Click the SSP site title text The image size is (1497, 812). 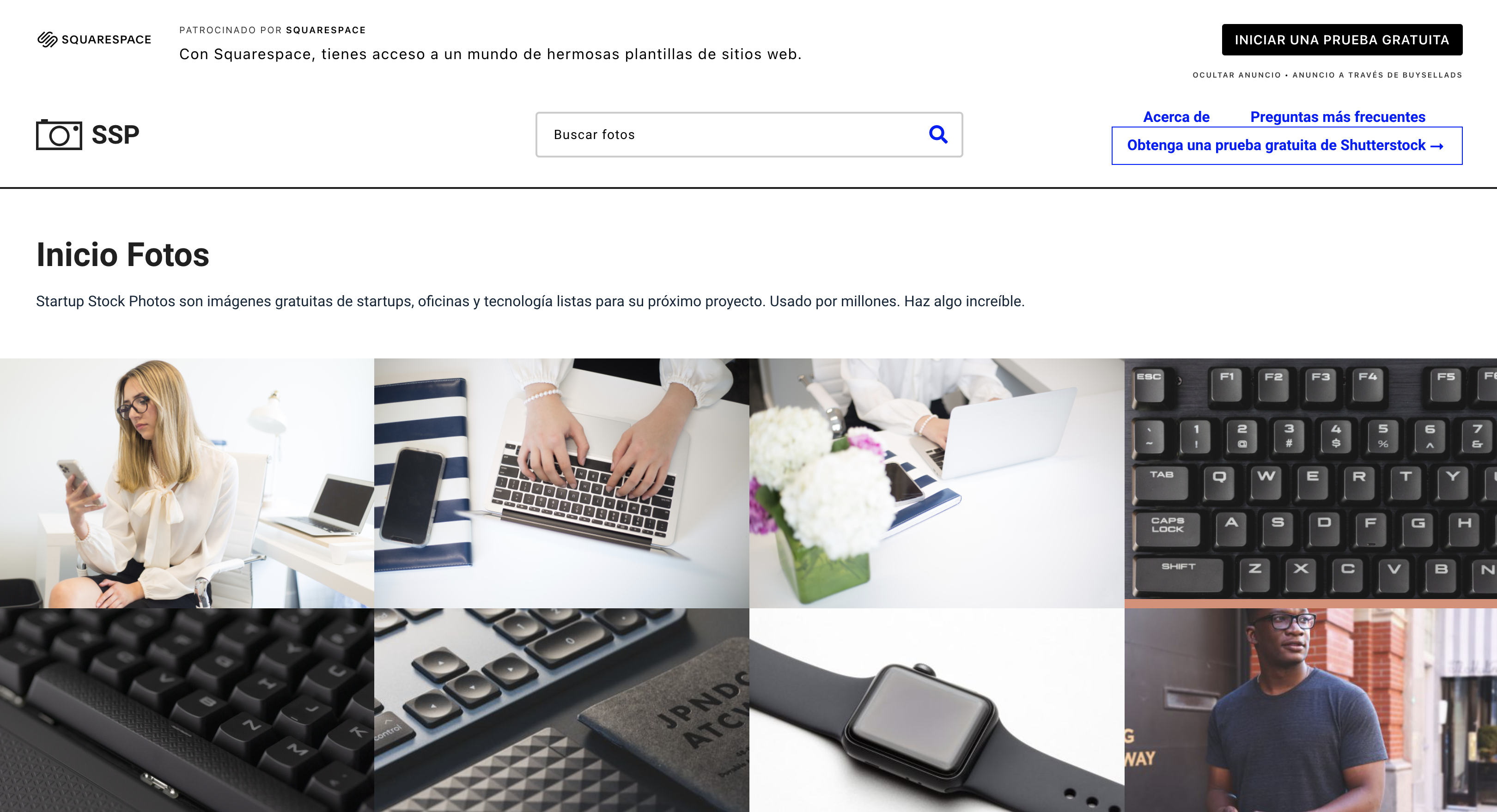[116, 135]
